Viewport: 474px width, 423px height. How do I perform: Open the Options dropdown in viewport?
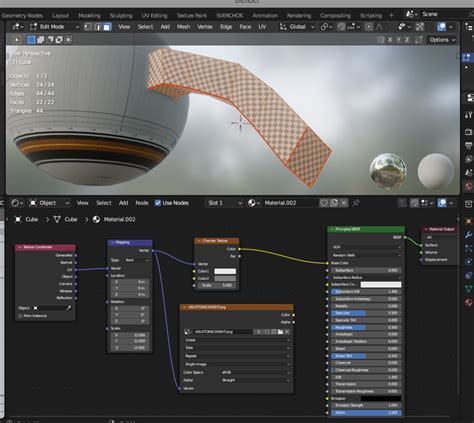(442, 40)
